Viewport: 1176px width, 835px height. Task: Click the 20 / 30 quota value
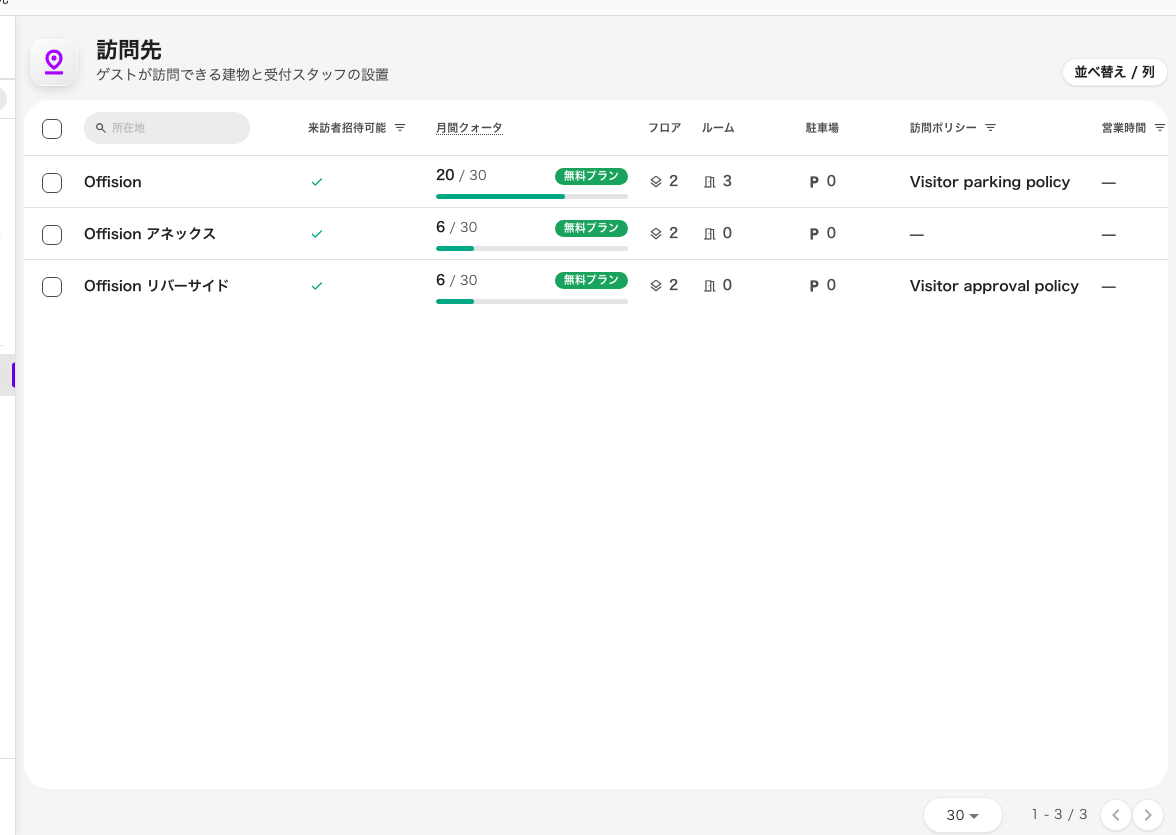pyautogui.click(x=461, y=175)
